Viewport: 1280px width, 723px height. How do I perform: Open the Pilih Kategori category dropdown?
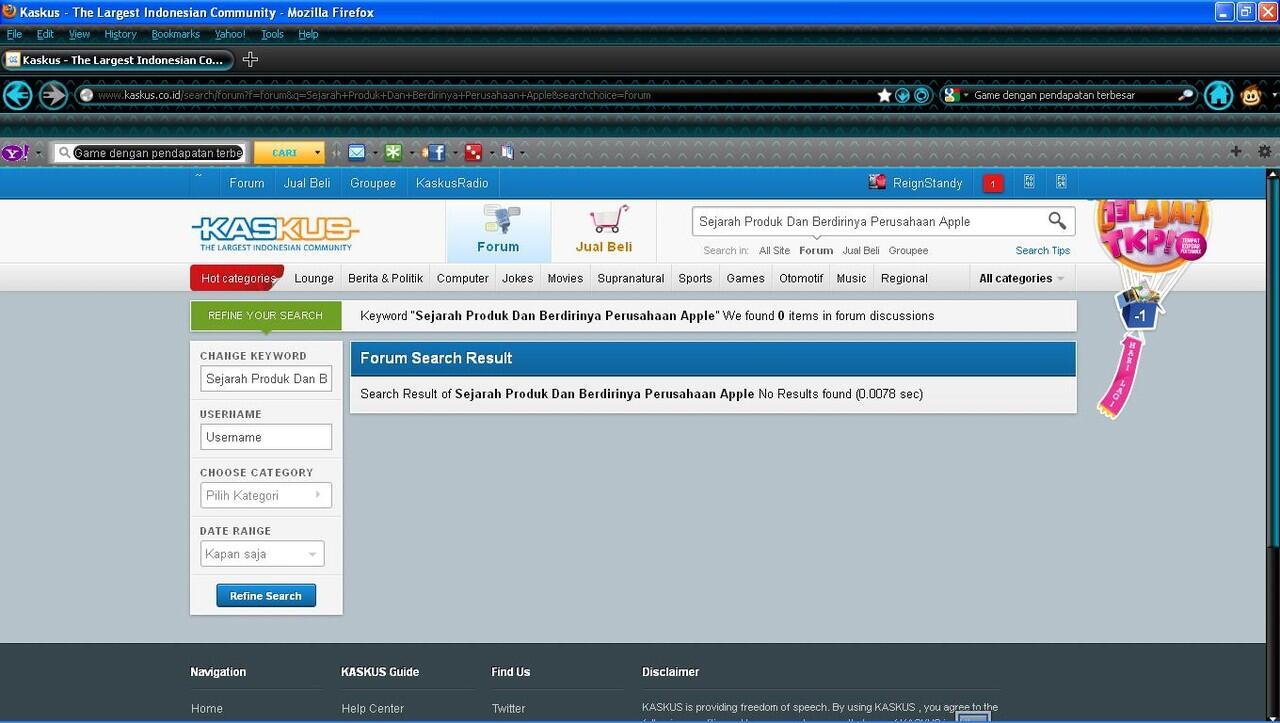pyautogui.click(x=265, y=495)
